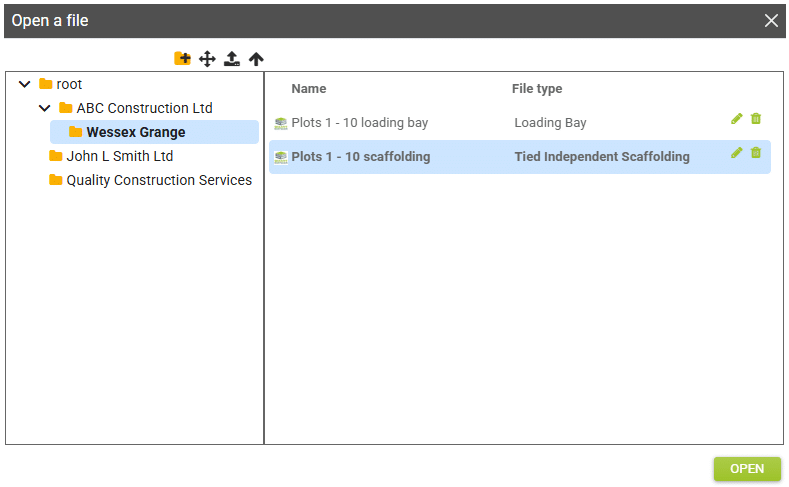Go up one level with the up arrow
This screenshot has height=487, width=789.
(x=256, y=59)
